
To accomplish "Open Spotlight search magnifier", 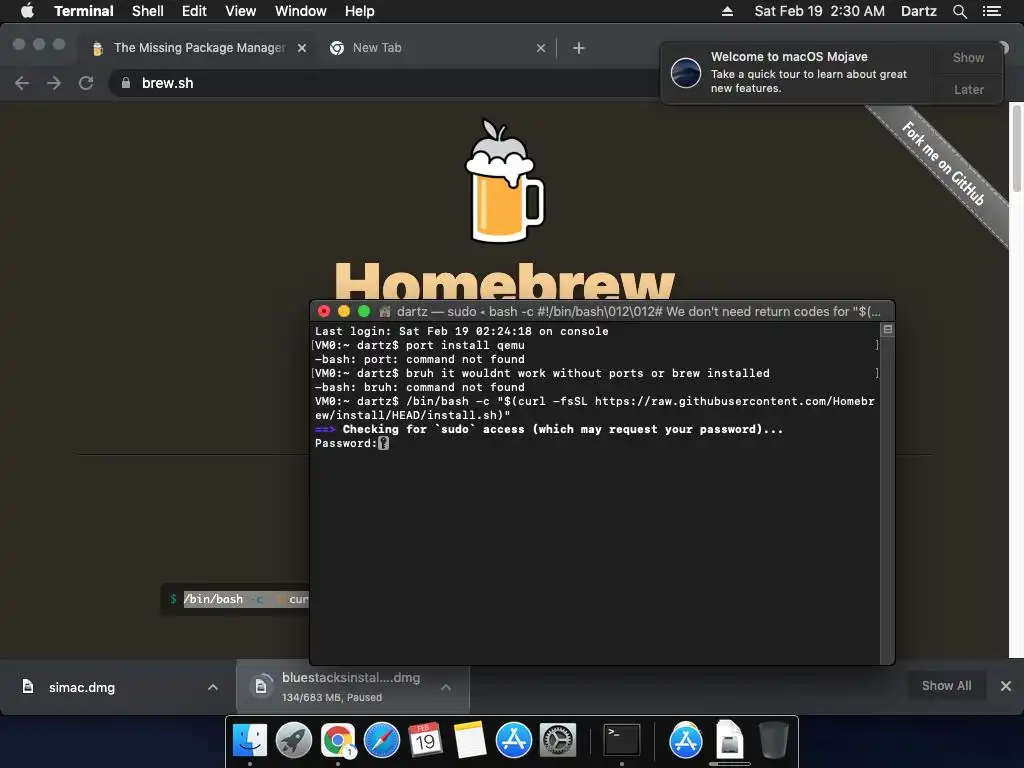I will click(x=959, y=11).
